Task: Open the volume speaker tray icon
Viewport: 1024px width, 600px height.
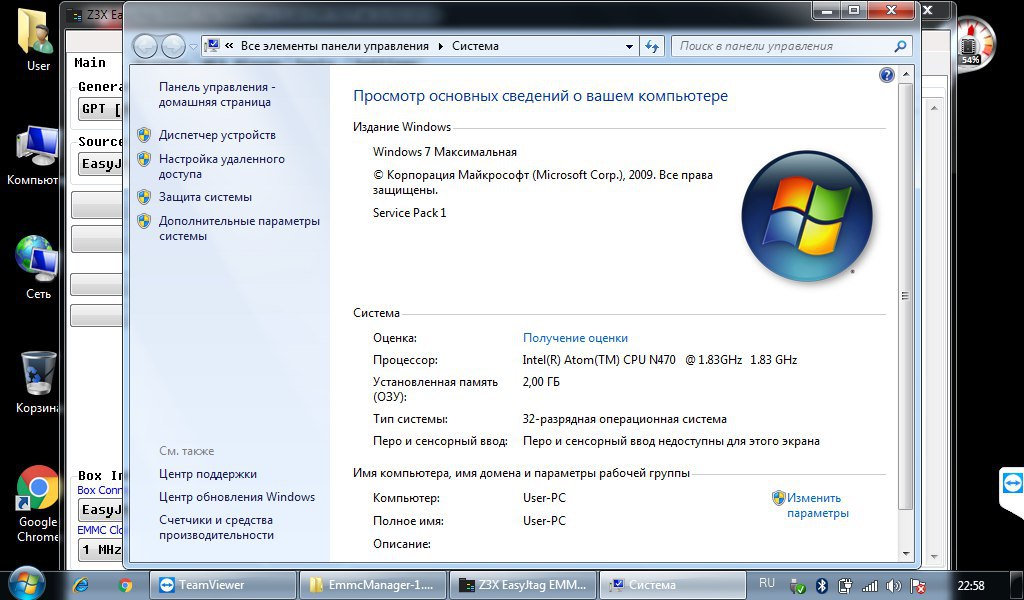Action: [893, 586]
